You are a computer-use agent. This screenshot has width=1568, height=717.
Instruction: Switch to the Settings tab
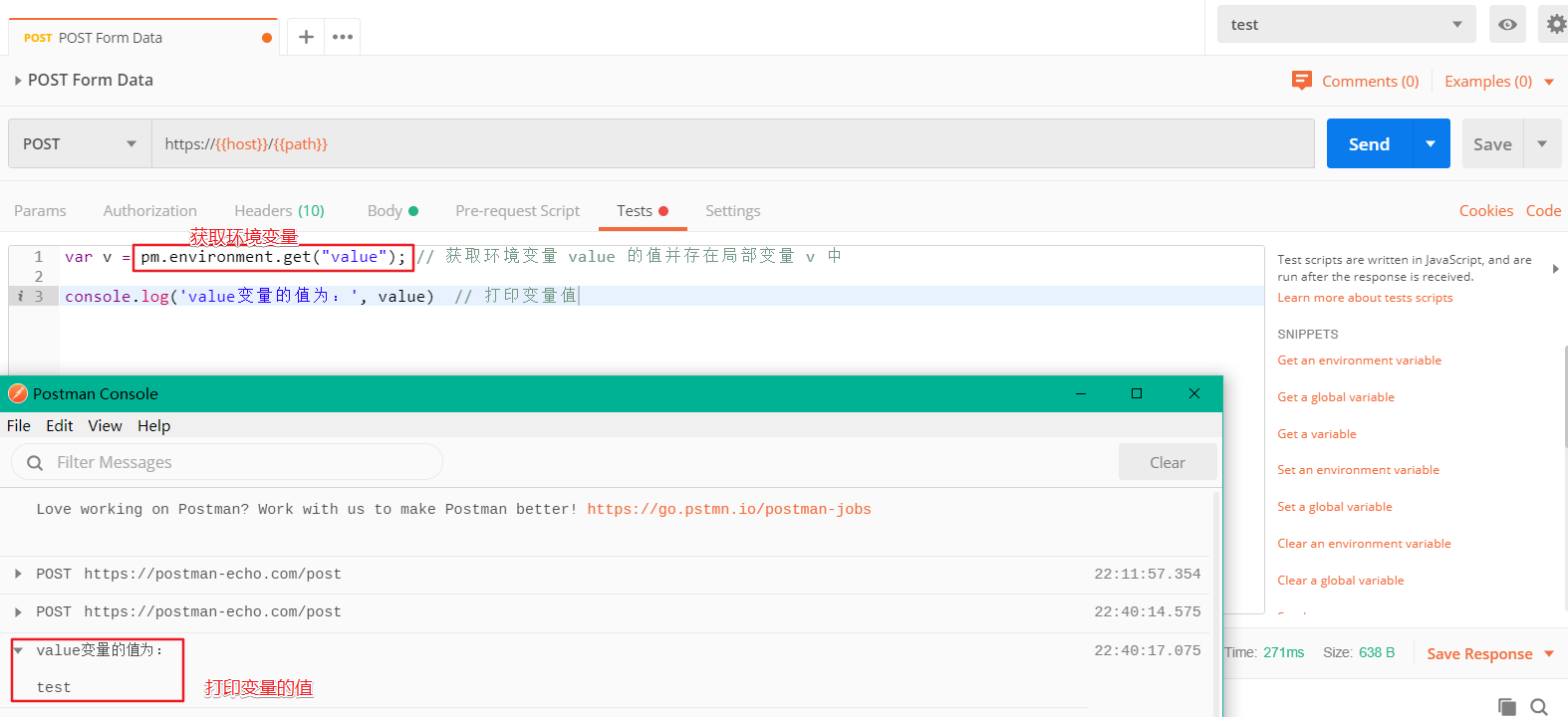732,211
